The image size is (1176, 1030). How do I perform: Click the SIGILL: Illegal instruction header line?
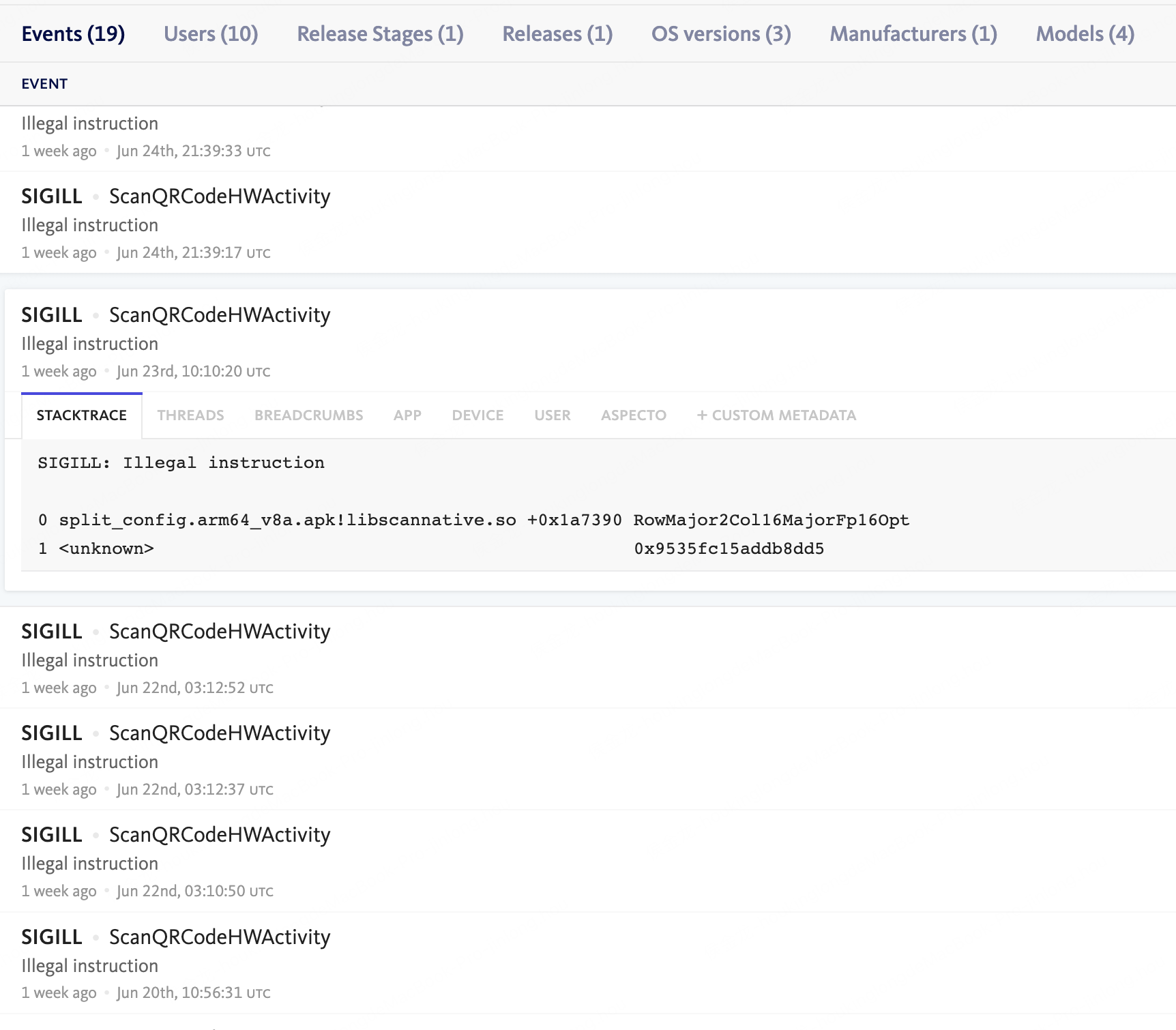(x=181, y=462)
